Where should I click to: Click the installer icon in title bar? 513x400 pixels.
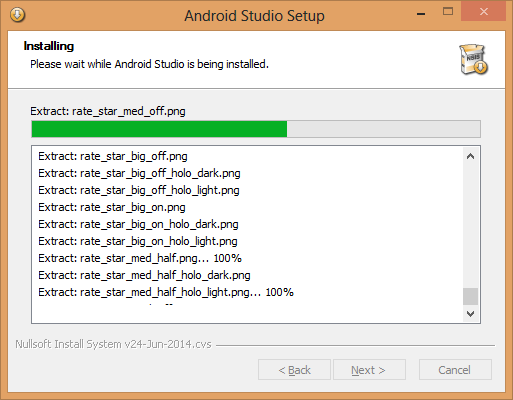tap(17, 15)
